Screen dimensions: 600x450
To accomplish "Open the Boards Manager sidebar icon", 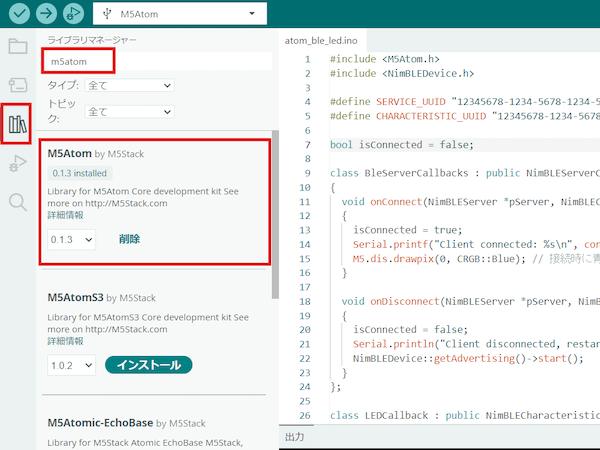I will (x=18, y=85).
